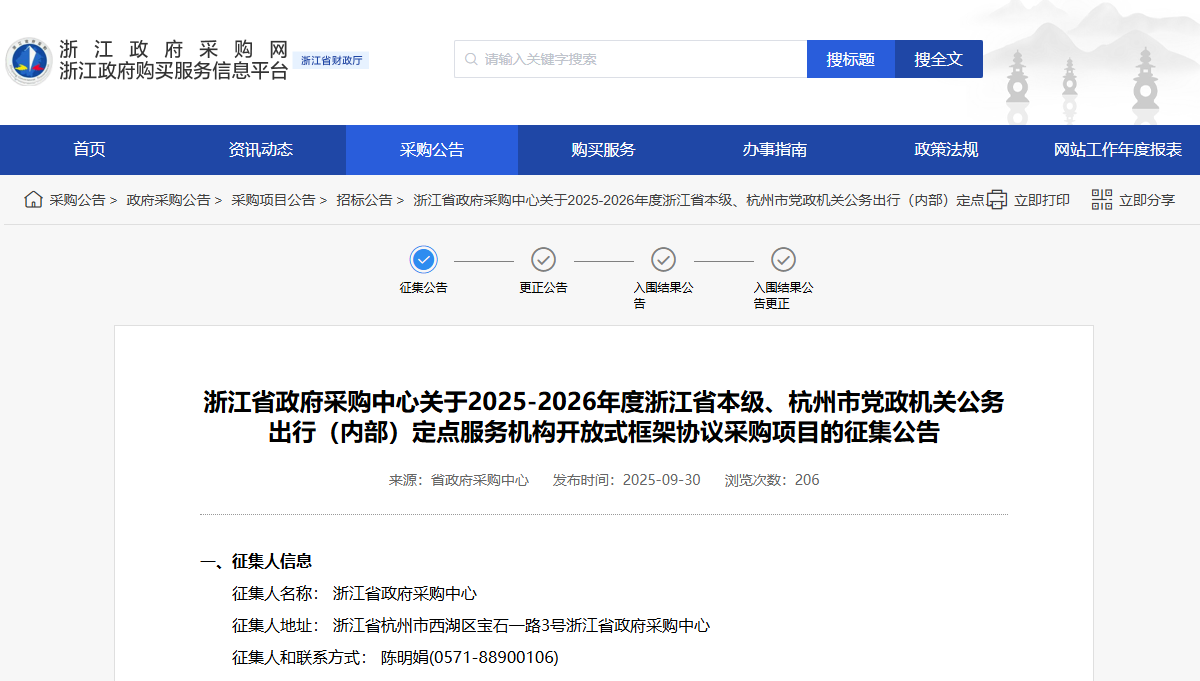This screenshot has width=1200, height=681.
Task: Click the Zhejiang Government Procurement site logo
Action: 28,61
